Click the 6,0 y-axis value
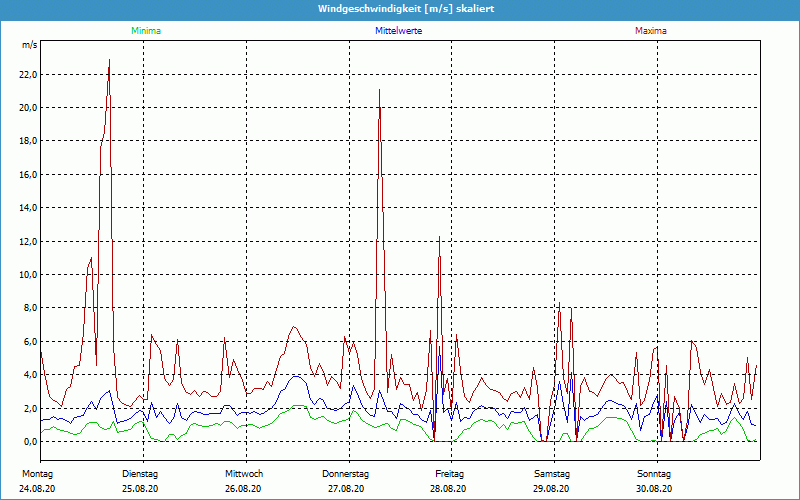 coord(31,341)
